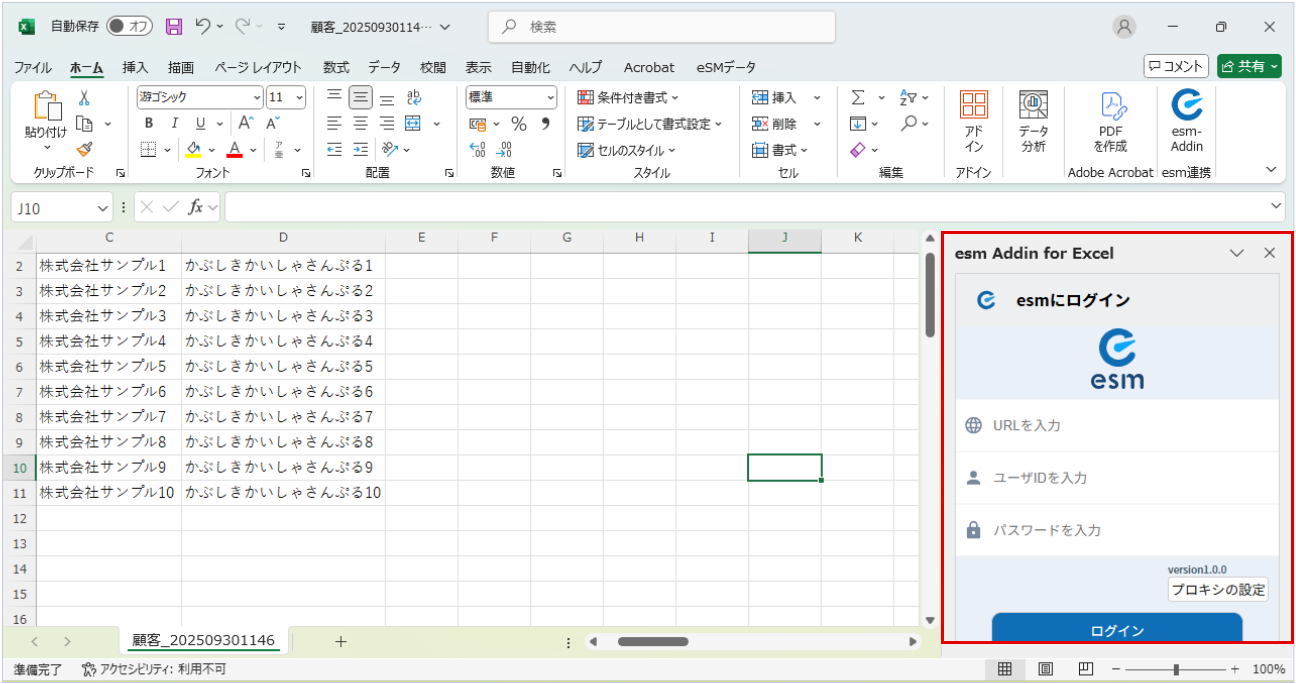Image resolution: width=1296 pixels, height=684 pixels.
Task: Toggle Center horizontal alignment
Action: [x=361, y=124]
